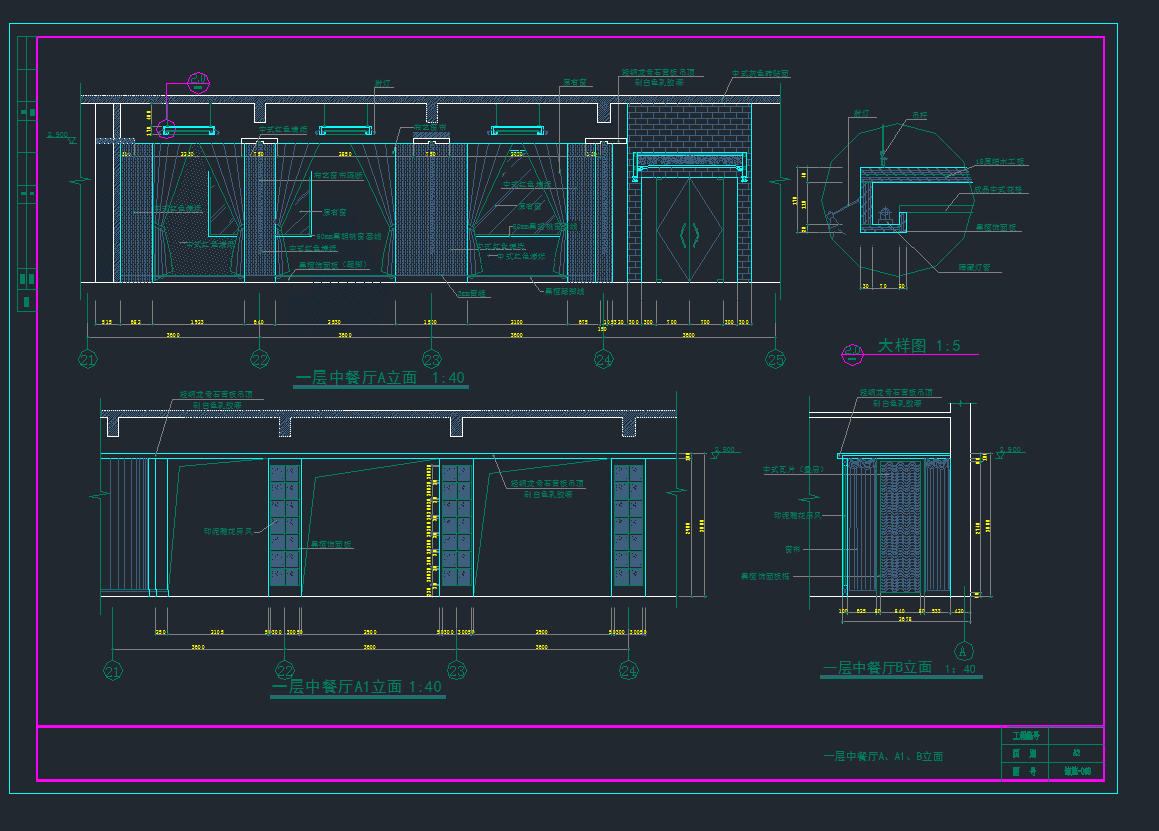Click the 一层中餐厅A立面 1:40 title

click(x=380, y=378)
